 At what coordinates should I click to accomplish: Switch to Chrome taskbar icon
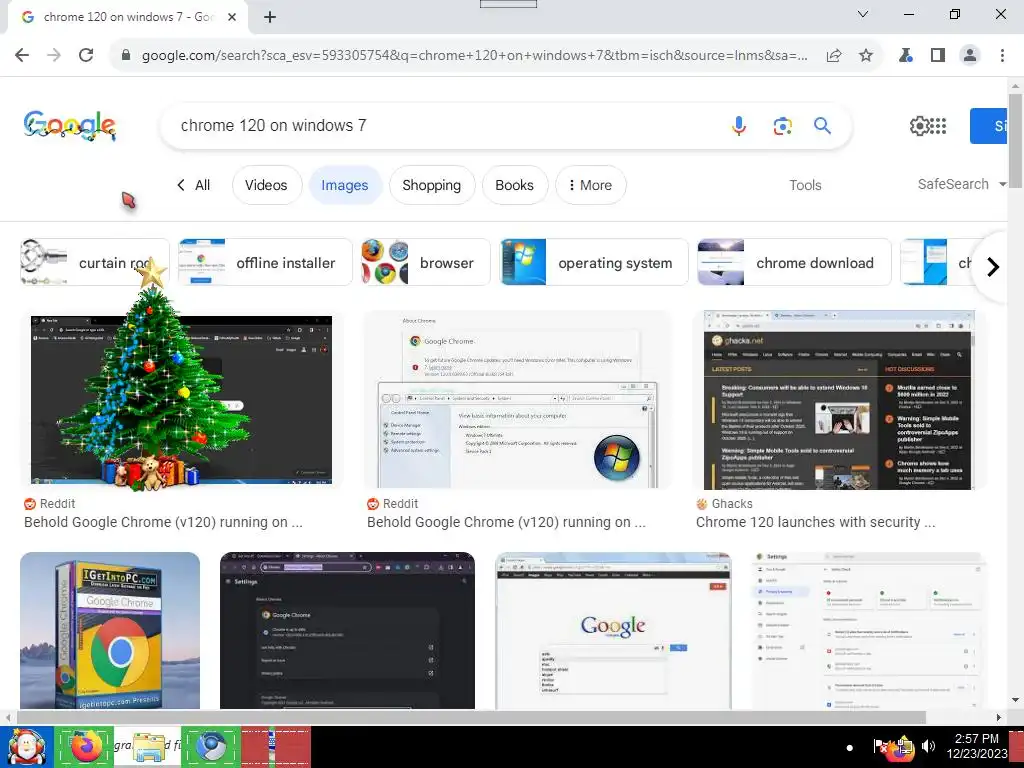pos(210,747)
